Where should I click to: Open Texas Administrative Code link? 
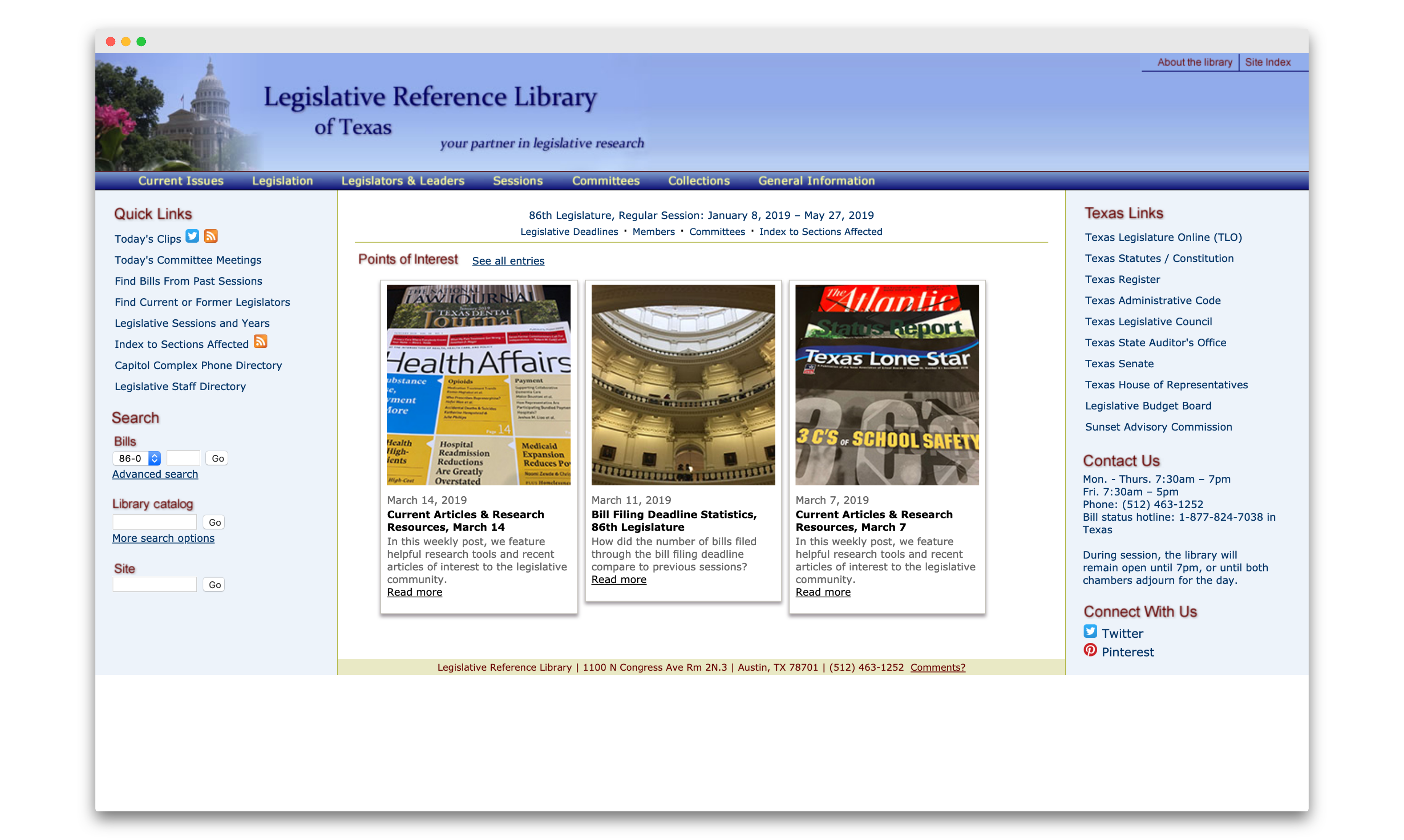(x=1152, y=300)
